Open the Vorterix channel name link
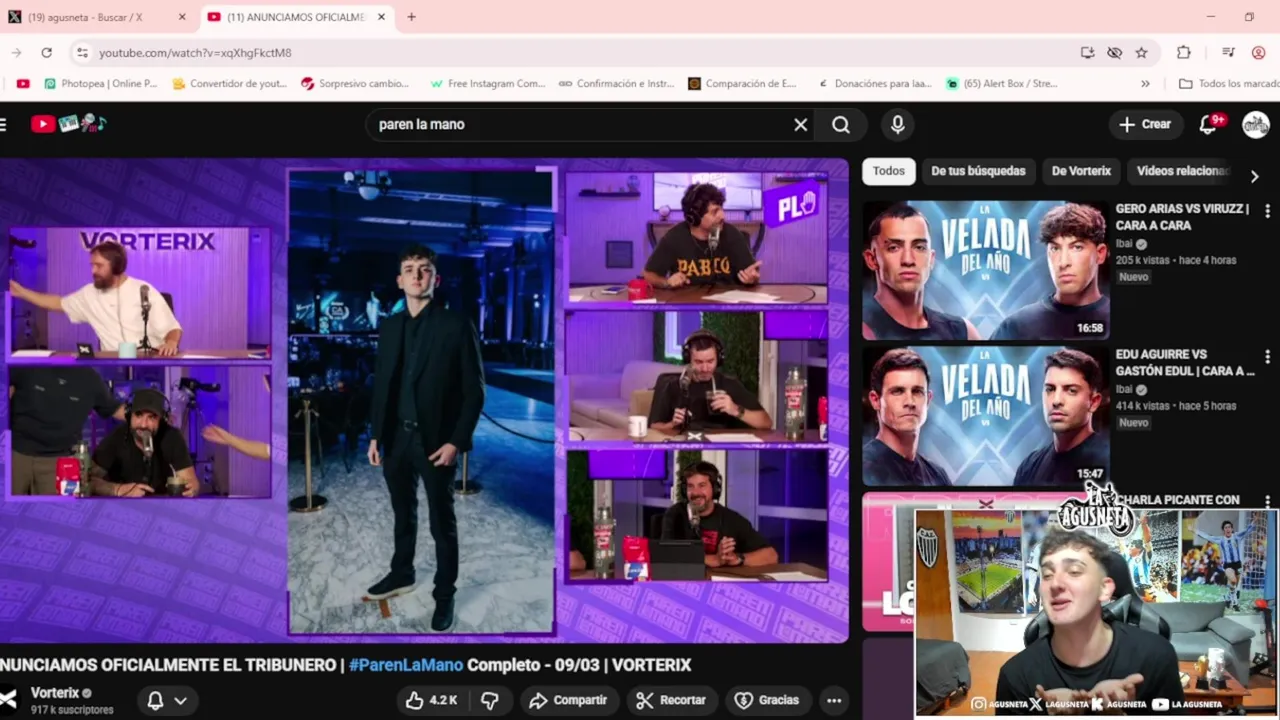The image size is (1280, 720). click(55, 692)
